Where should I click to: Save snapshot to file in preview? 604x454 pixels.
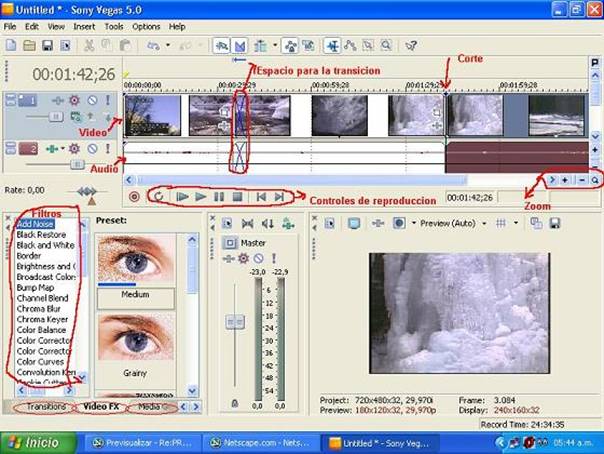(x=555, y=223)
